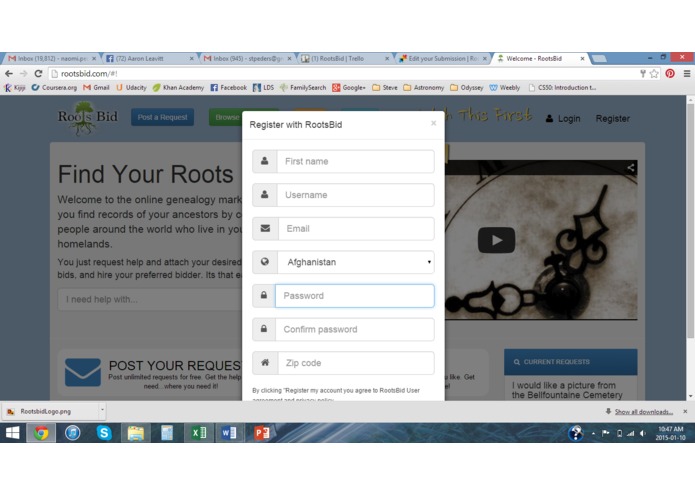Open the Chrome hamburger menu
The image size is (695, 494).
coord(687,74)
